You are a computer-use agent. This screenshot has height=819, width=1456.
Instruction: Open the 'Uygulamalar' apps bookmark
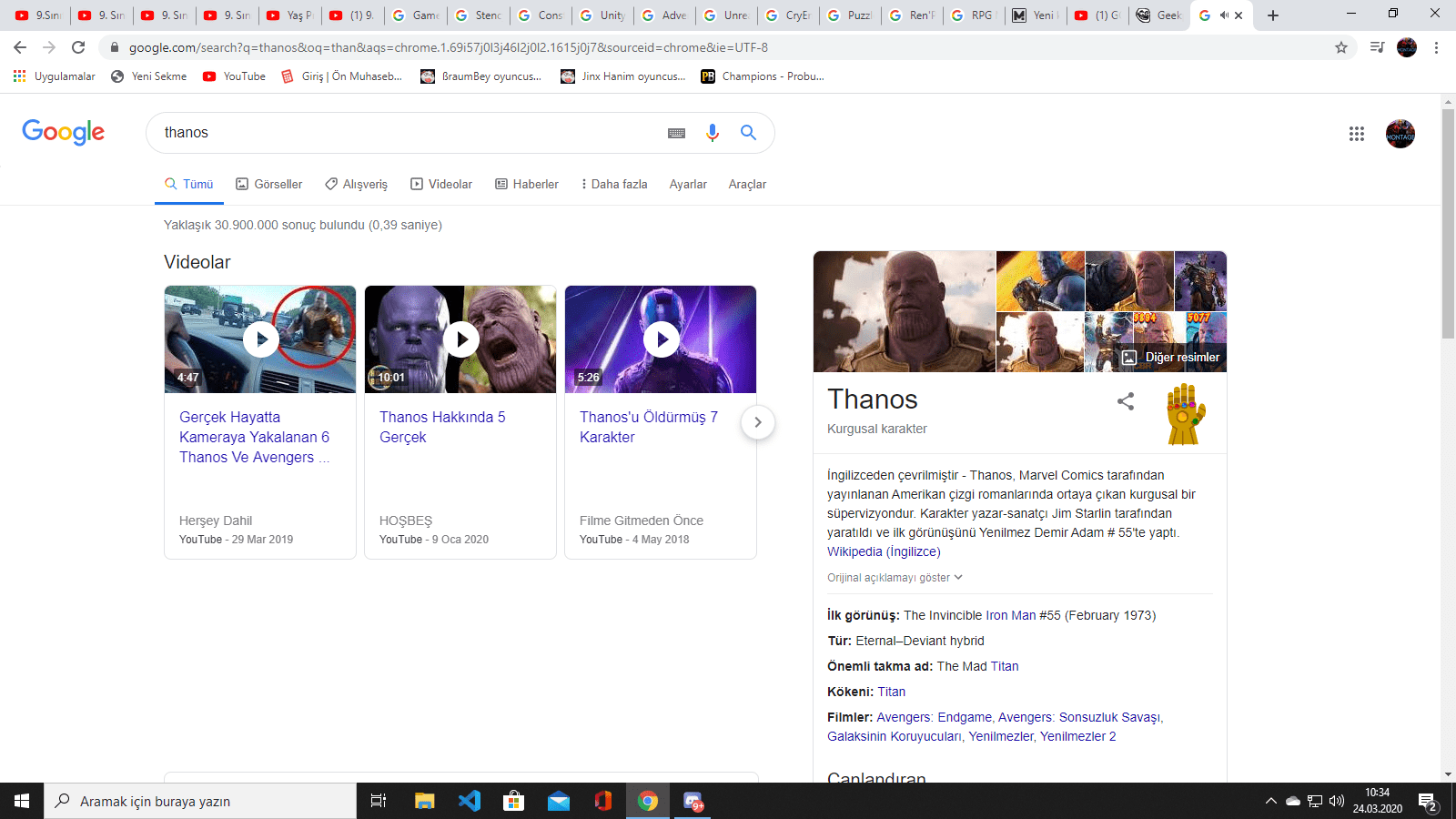tap(54, 76)
